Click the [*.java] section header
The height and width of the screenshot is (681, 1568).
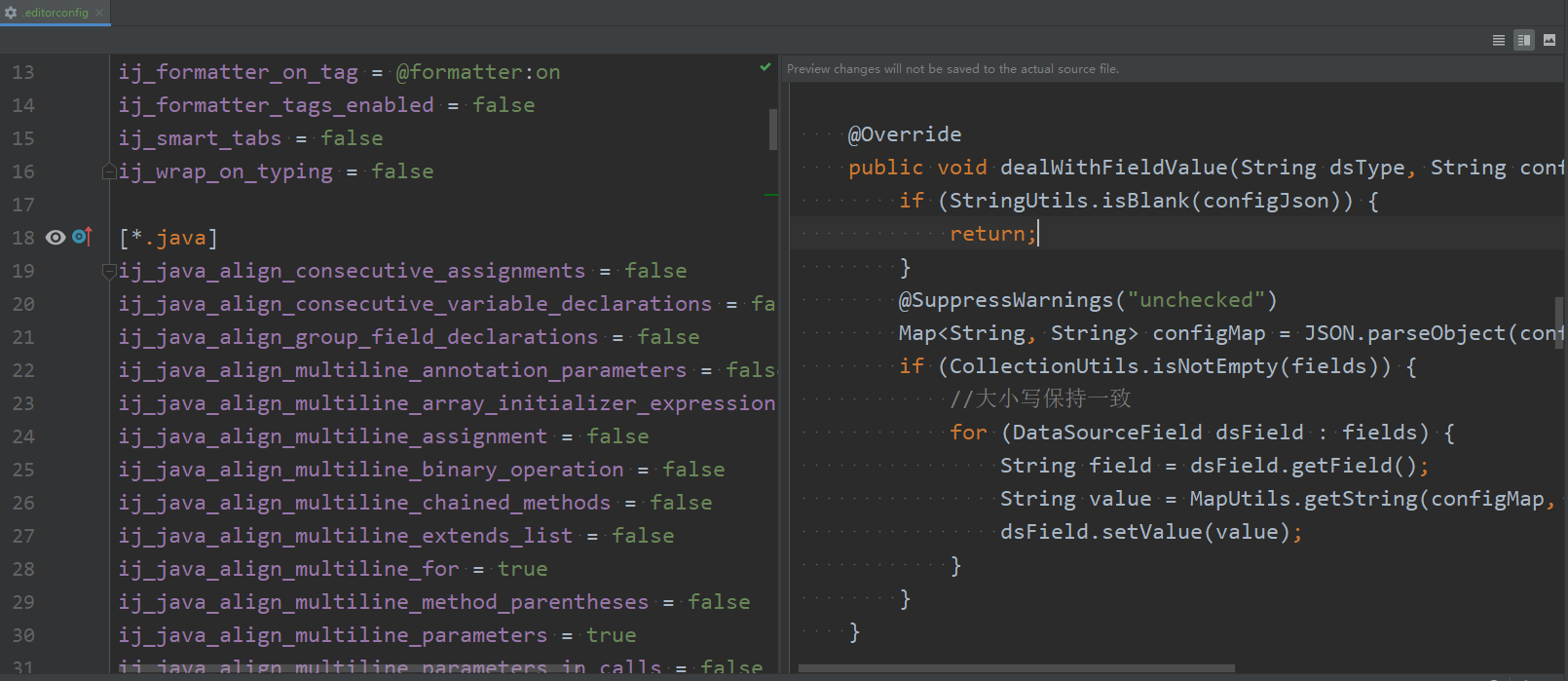(168, 238)
